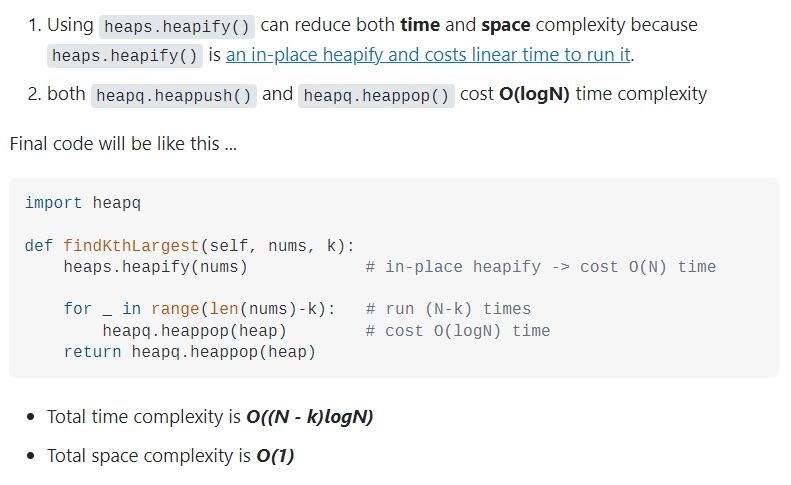Click the "in-place heapify -> cost O(N) time" comment
This screenshot has height=485, width=791.
549,267
